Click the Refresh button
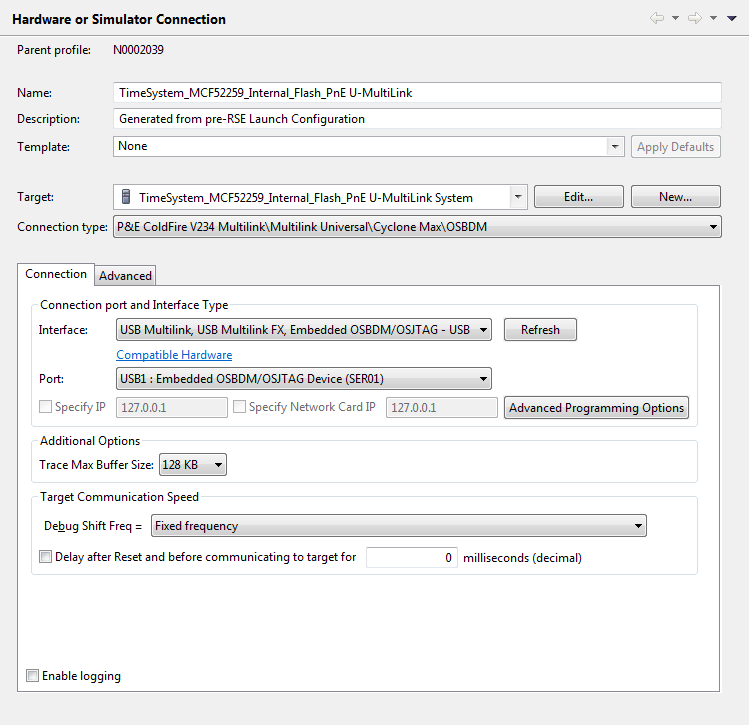 (540, 329)
